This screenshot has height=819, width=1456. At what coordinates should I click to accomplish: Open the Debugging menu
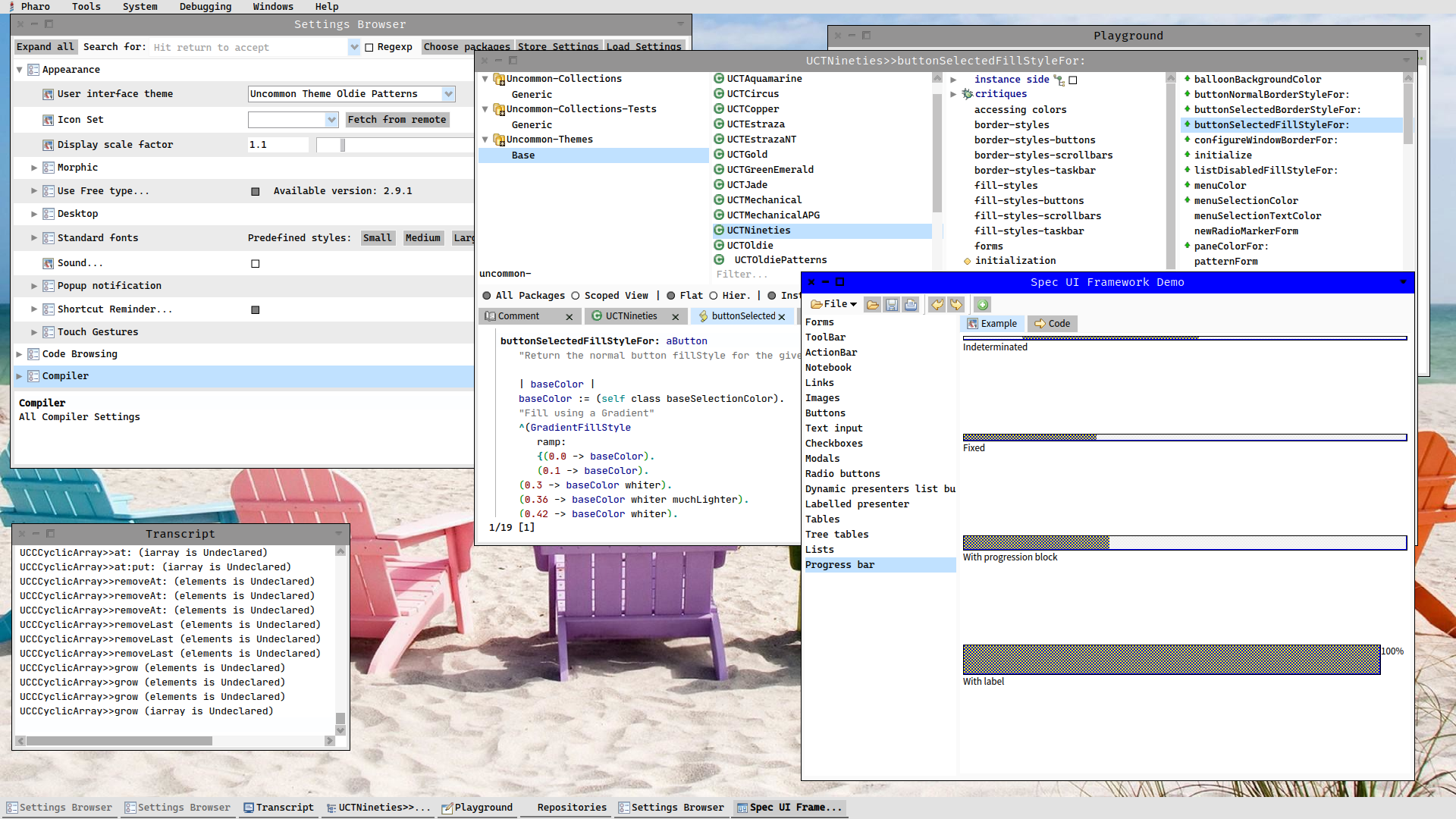[206, 7]
